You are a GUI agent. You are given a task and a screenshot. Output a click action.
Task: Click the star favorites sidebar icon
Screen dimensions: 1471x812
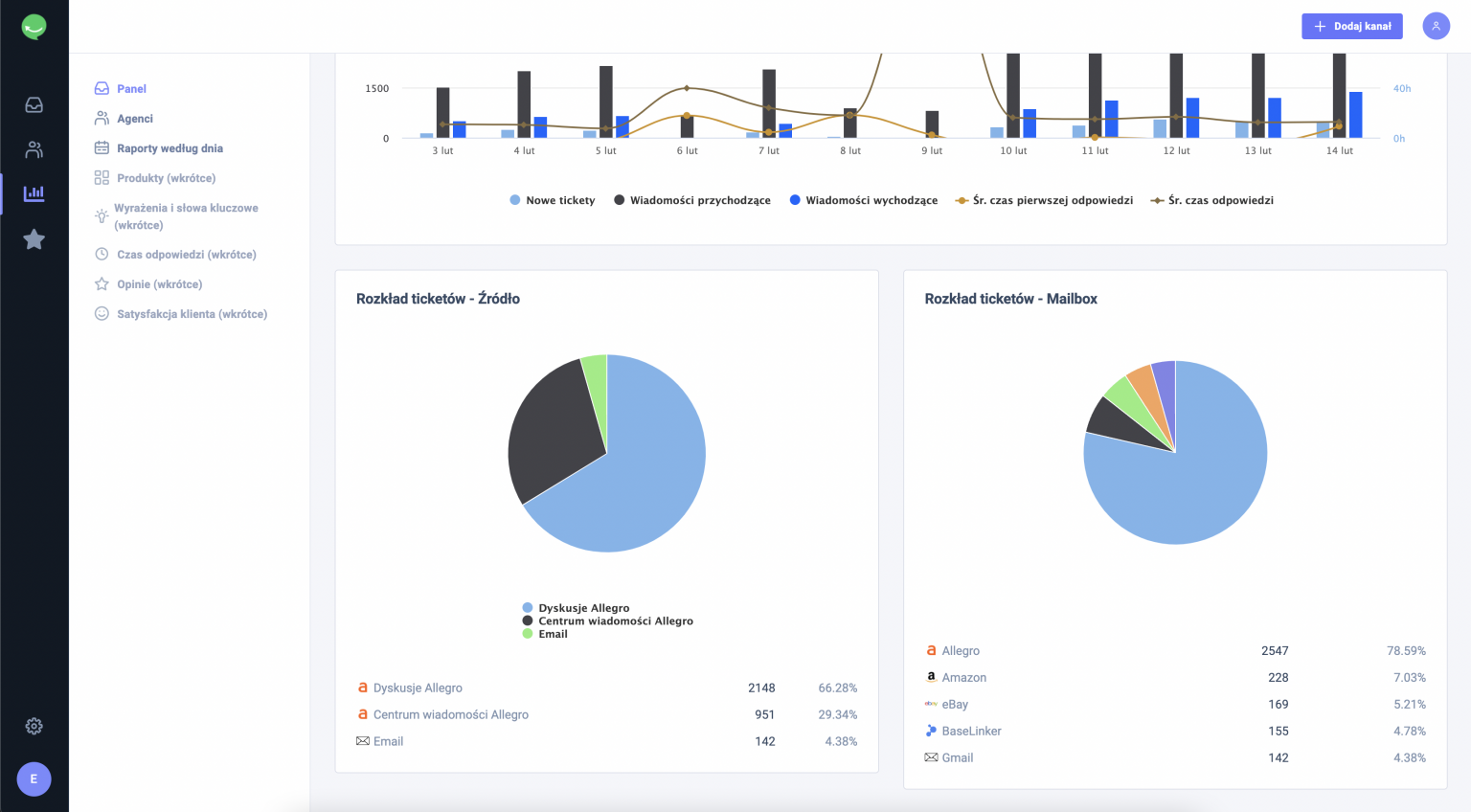(34, 239)
